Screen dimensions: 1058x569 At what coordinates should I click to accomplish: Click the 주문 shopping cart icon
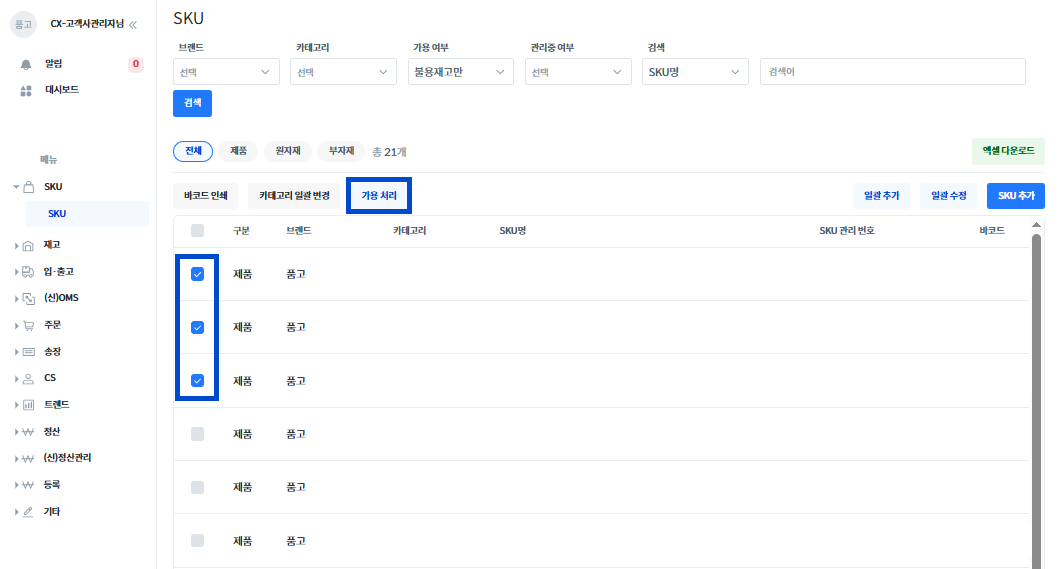(x=28, y=325)
